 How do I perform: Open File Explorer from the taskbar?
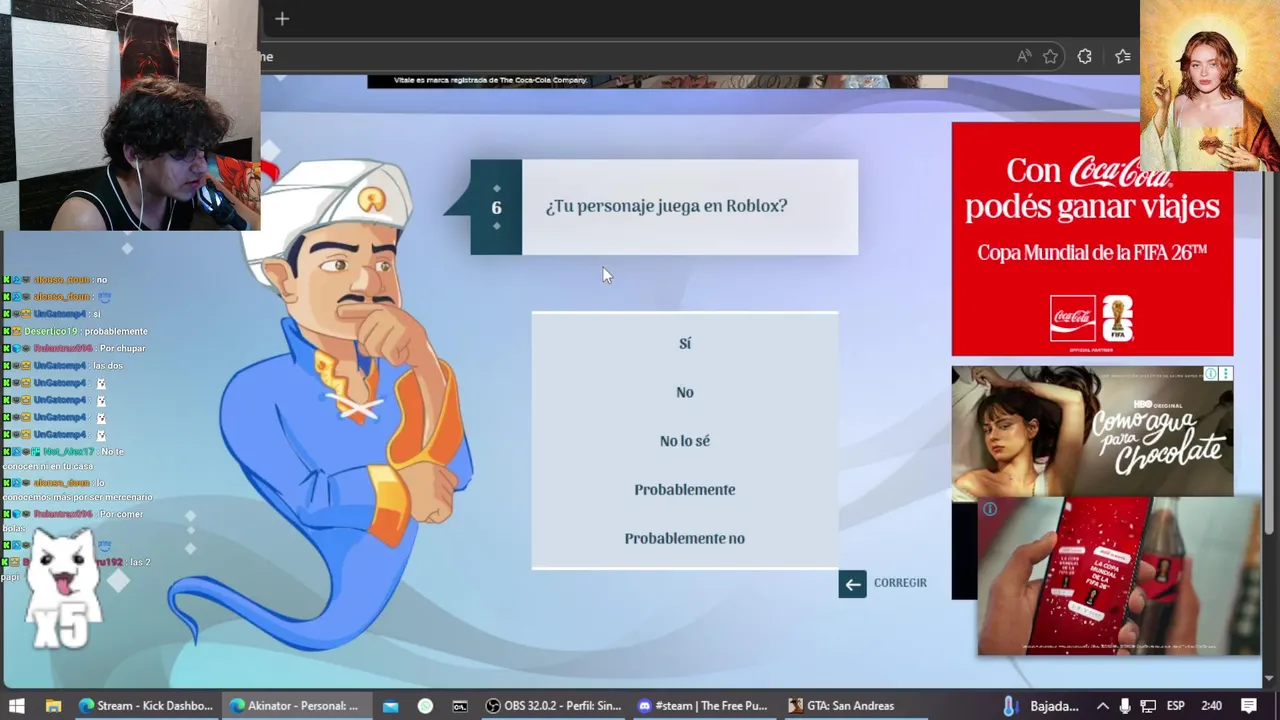click(54, 705)
